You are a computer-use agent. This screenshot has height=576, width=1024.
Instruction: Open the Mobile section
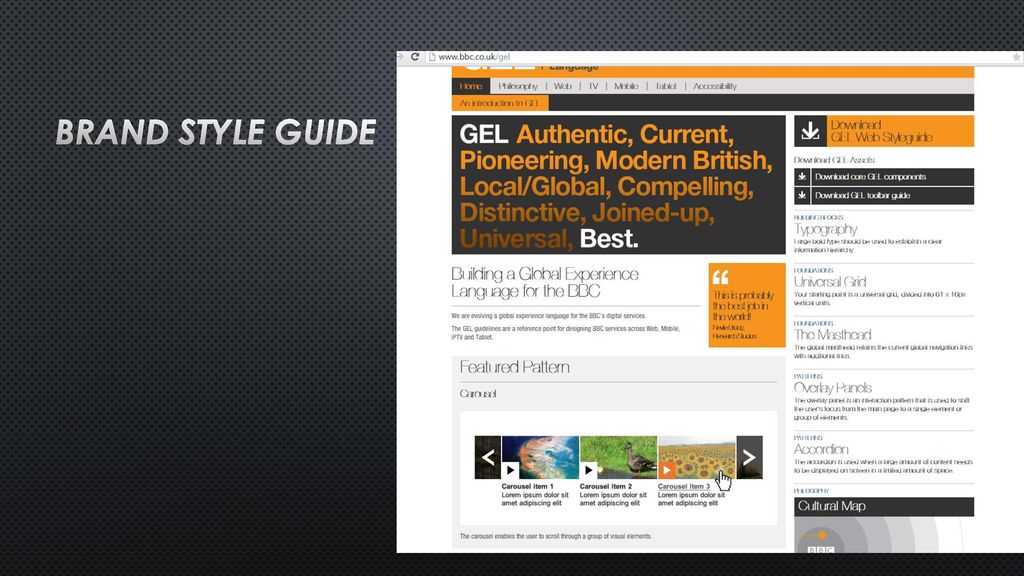point(626,86)
